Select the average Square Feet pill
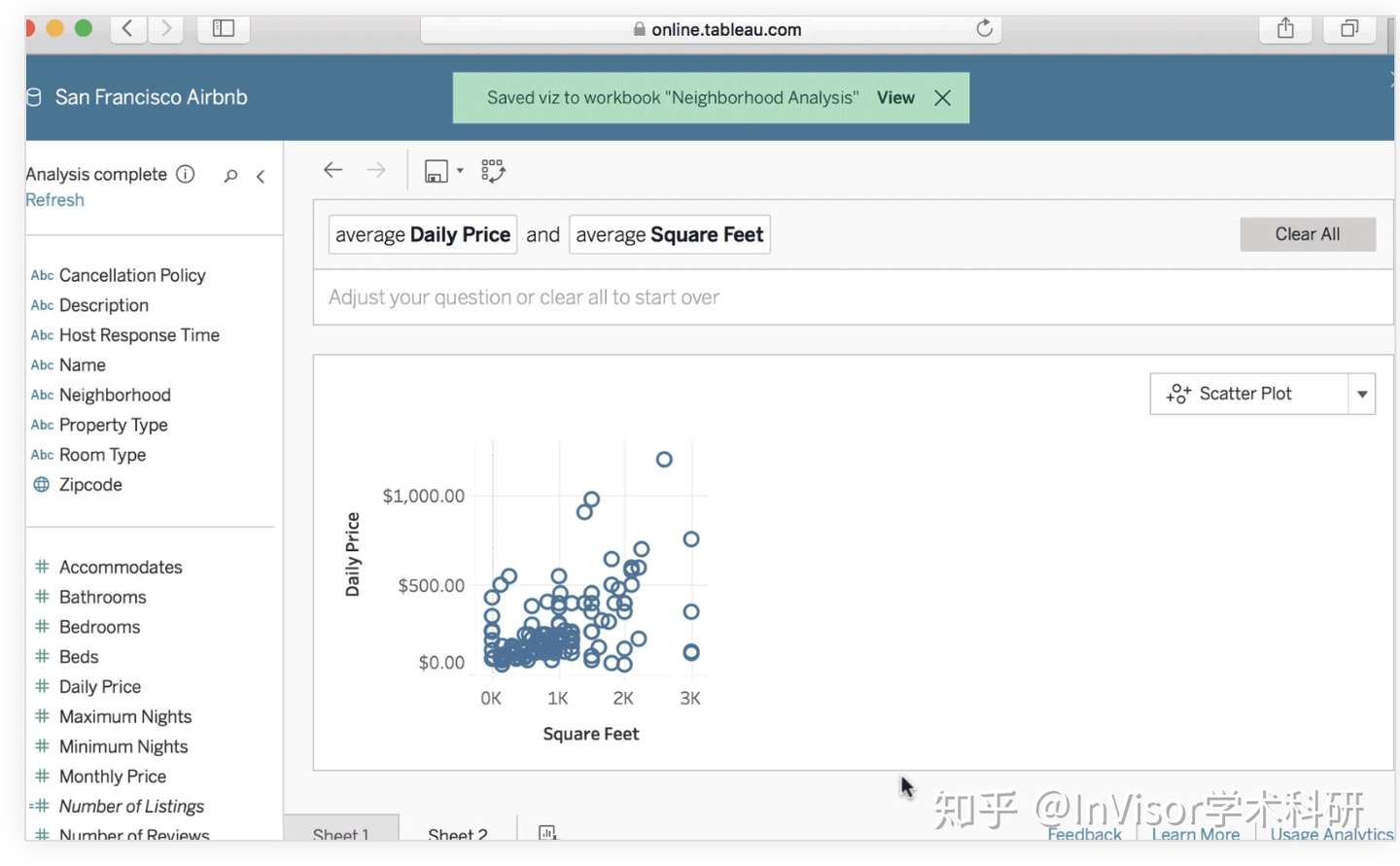Viewport: 1400px width, 866px height. coord(670,234)
